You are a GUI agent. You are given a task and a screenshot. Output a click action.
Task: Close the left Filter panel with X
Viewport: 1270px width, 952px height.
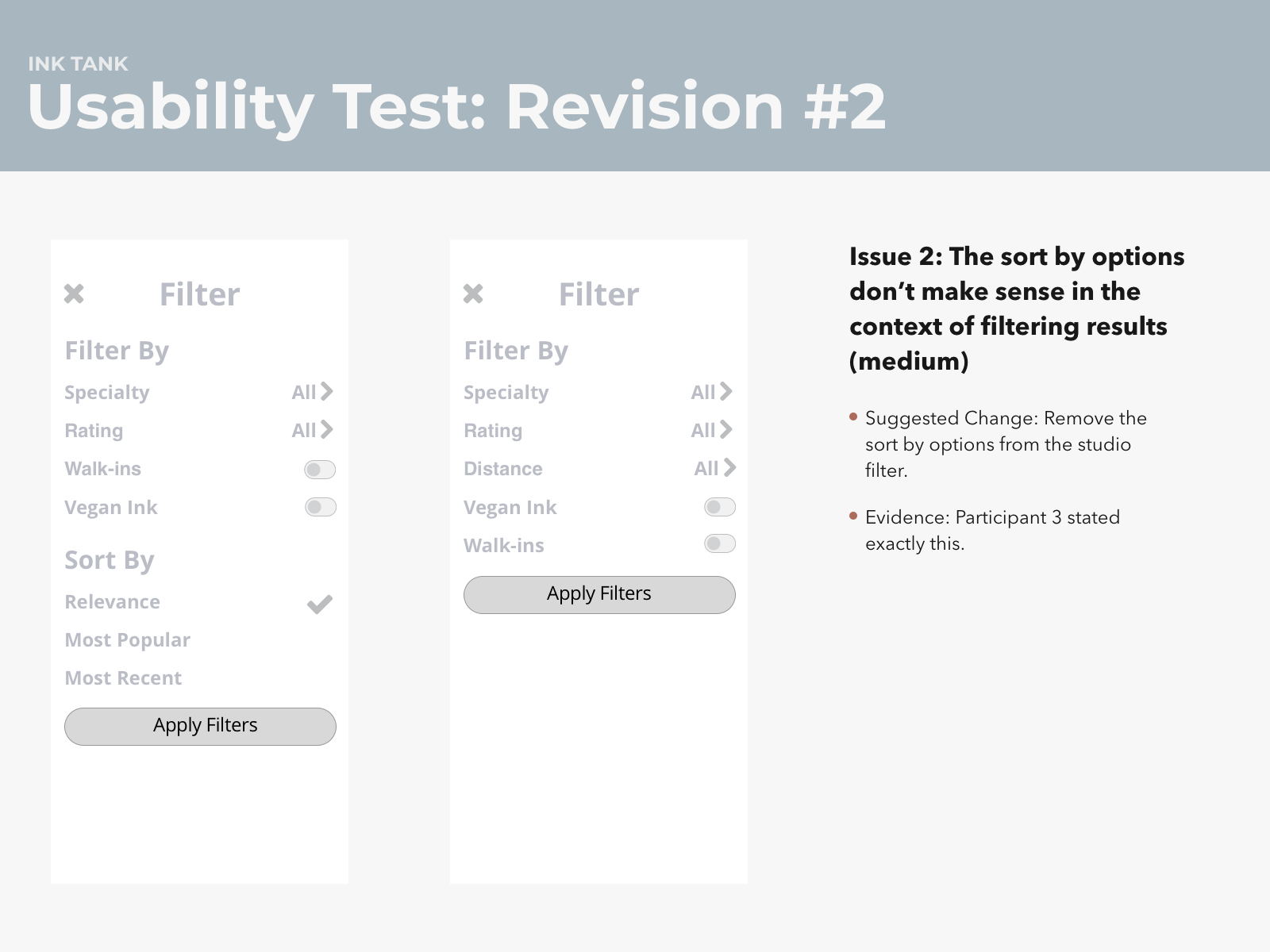74,294
